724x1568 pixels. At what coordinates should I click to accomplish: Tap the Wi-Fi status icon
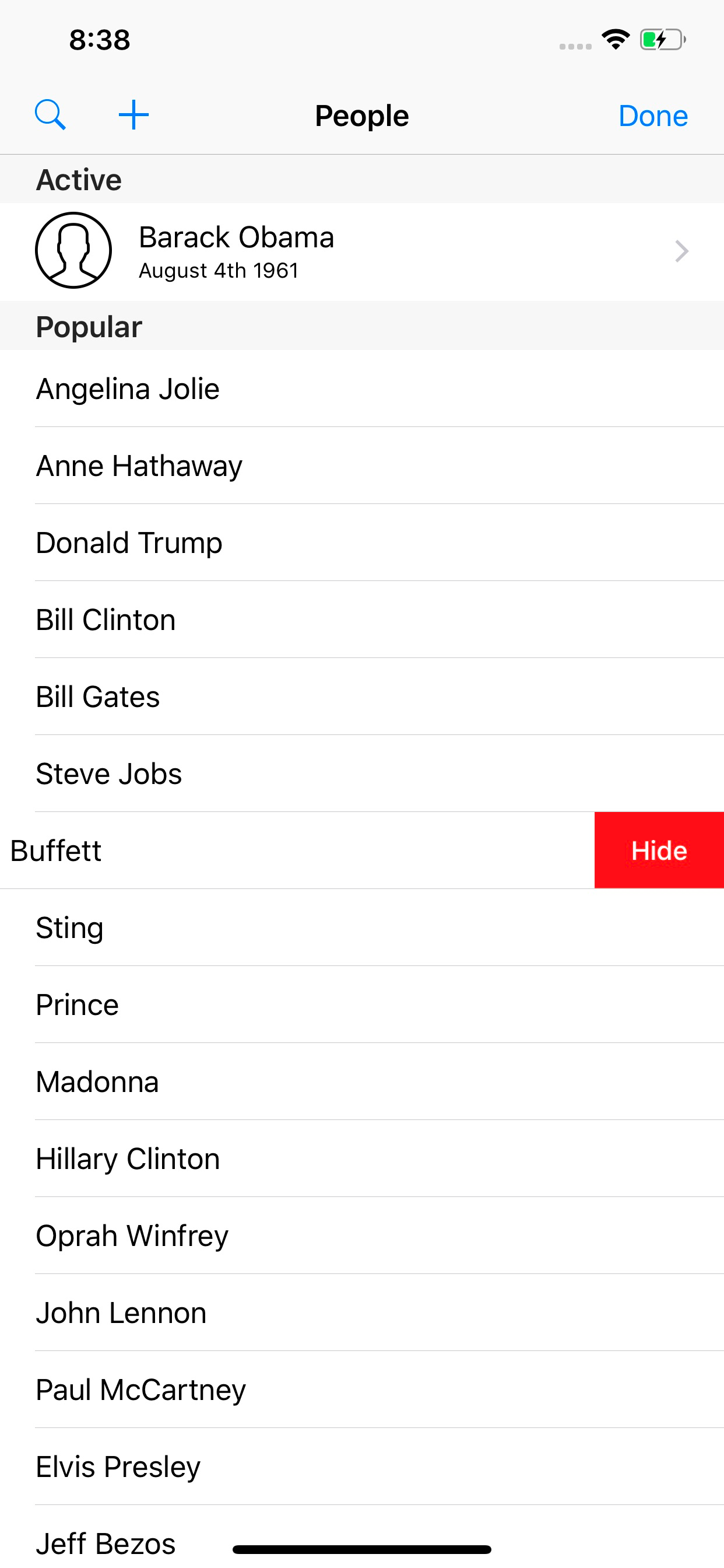click(615, 40)
